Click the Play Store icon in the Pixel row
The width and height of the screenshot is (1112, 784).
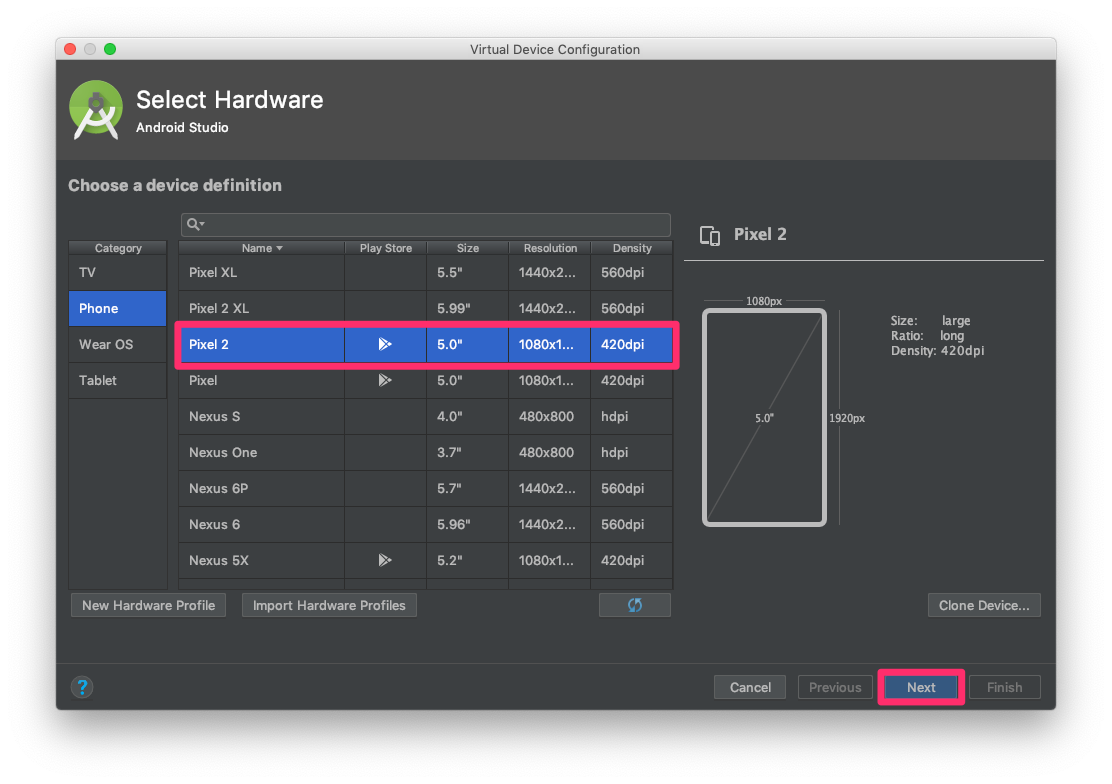tap(385, 380)
